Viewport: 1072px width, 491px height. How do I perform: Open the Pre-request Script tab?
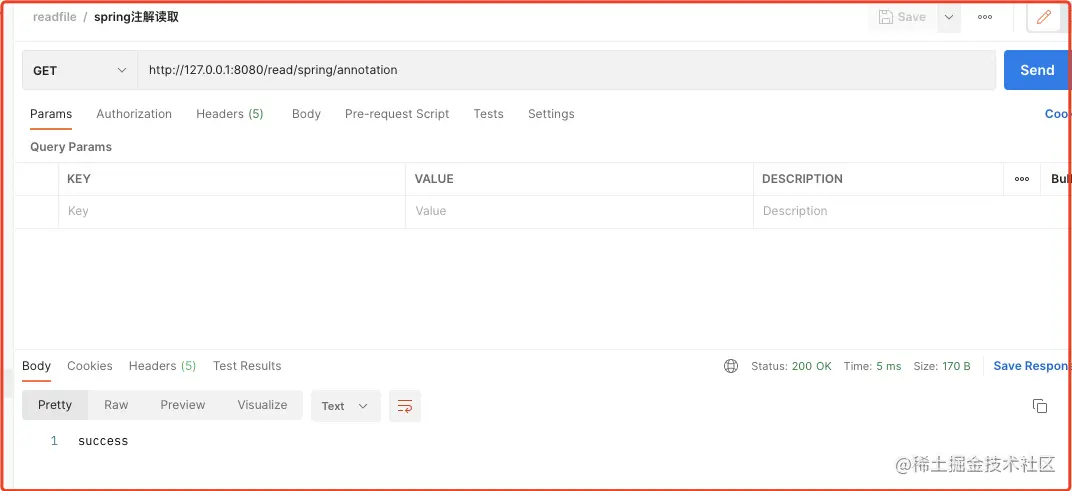click(397, 114)
